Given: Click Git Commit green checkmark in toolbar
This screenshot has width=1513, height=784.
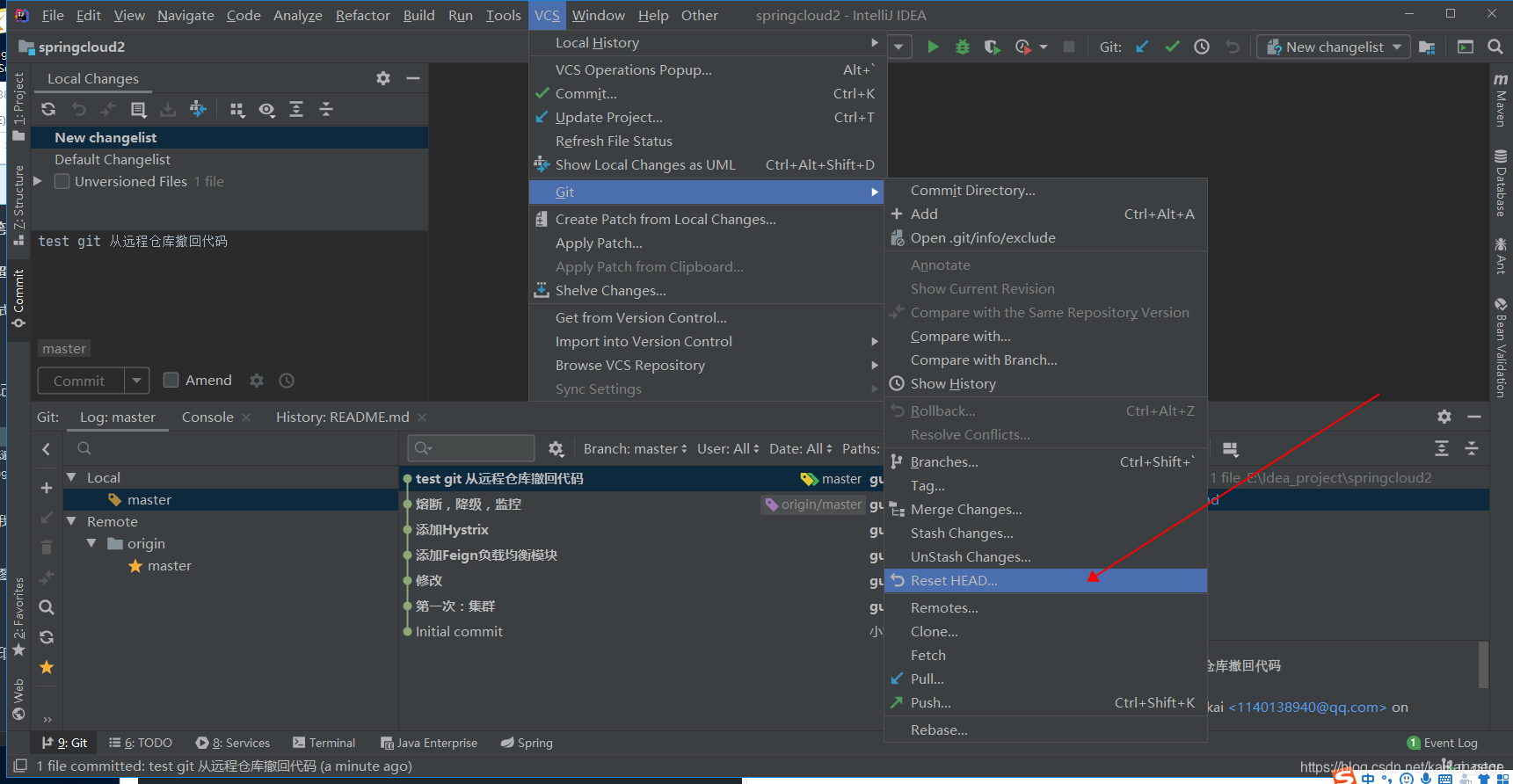Looking at the screenshot, I should click(x=1172, y=47).
